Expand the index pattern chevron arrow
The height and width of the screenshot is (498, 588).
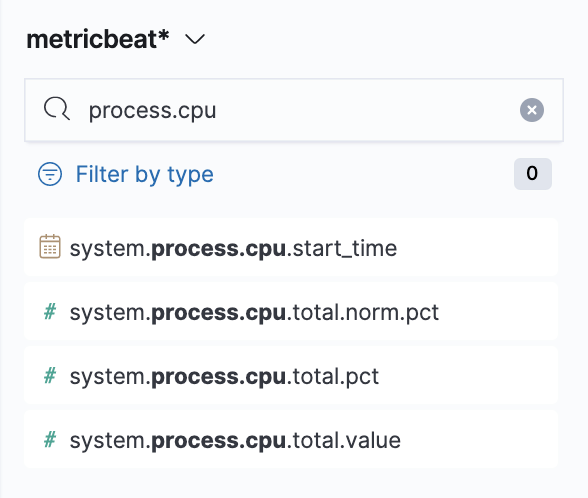click(195, 39)
